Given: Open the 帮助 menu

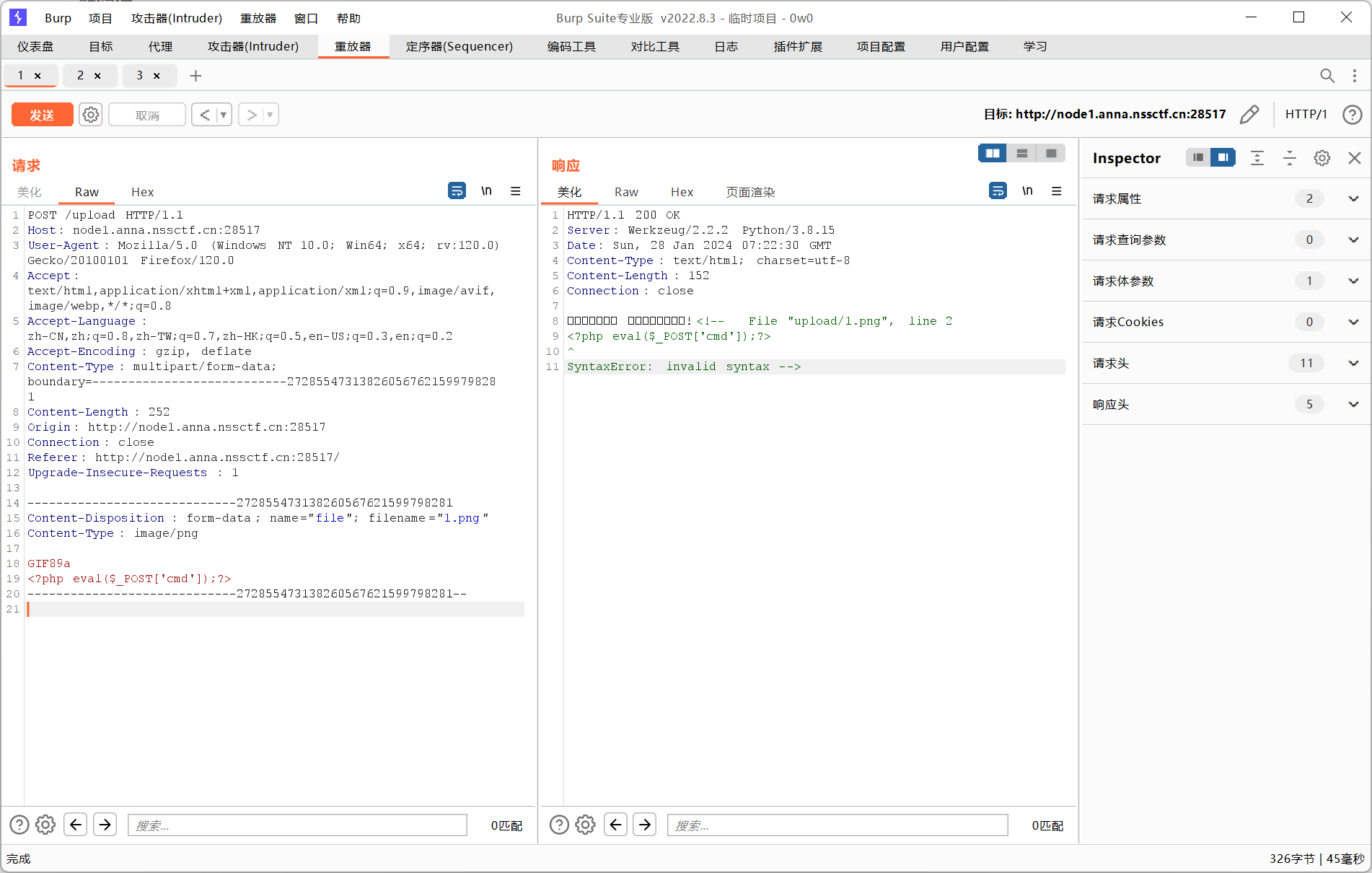Looking at the screenshot, I should point(348,18).
